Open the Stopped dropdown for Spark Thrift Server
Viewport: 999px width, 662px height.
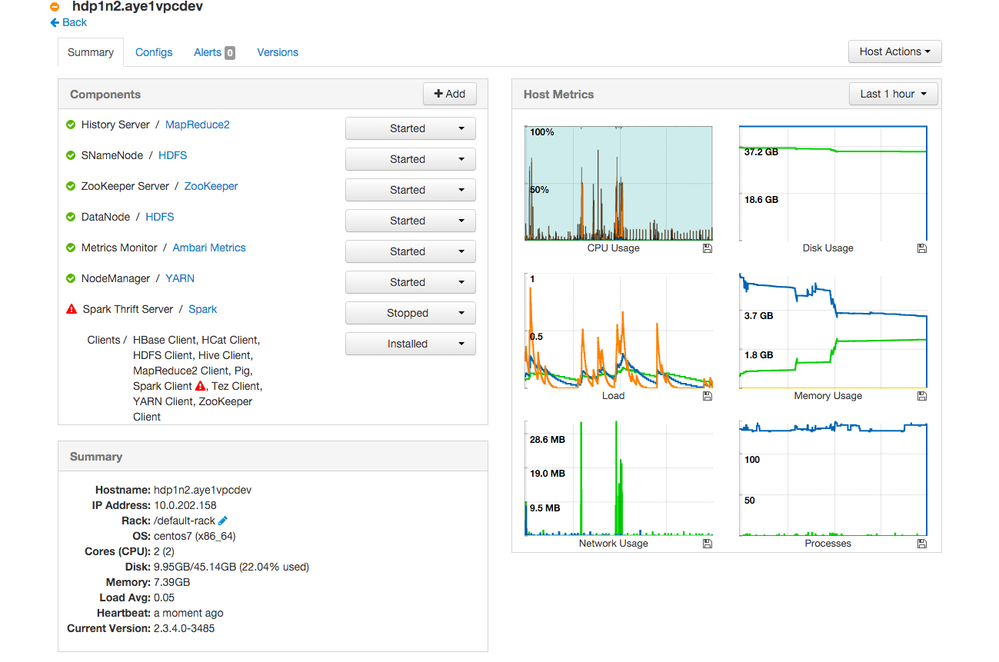410,313
